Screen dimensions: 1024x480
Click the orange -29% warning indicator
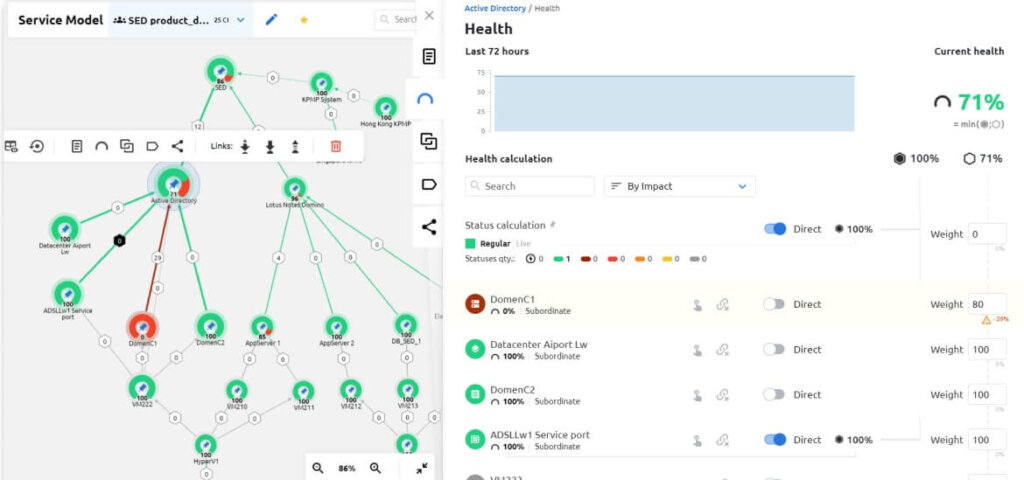(x=995, y=320)
